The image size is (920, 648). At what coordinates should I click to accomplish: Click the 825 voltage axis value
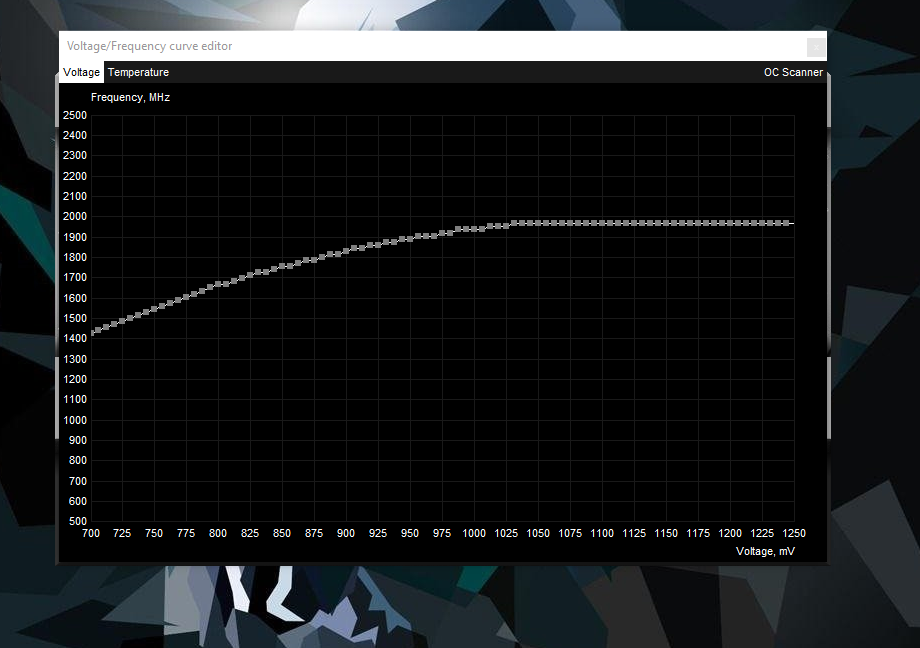(250, 533)
